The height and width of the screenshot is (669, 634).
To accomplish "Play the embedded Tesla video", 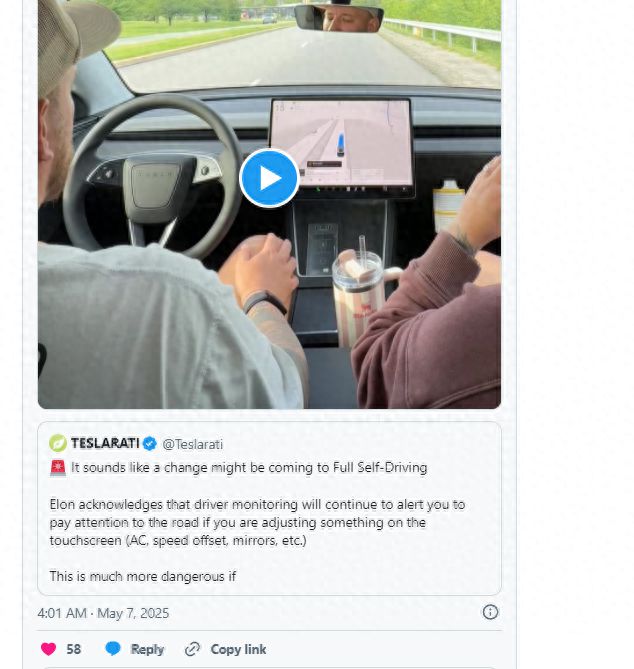I will [x=269, y=178].
